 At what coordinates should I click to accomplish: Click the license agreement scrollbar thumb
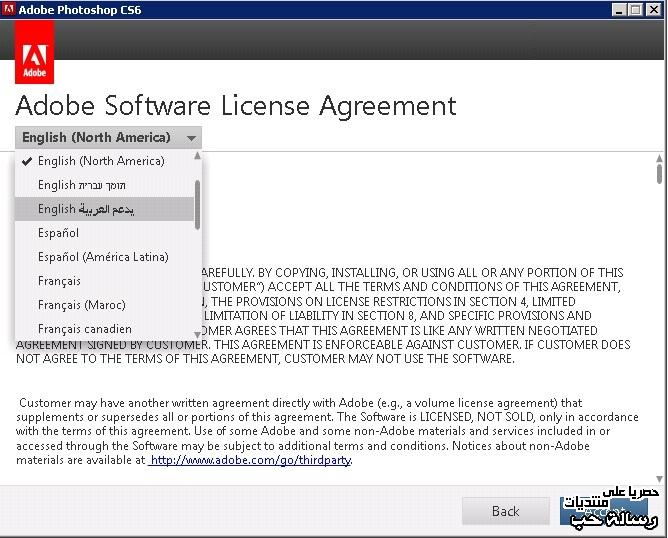pos(659,174)
